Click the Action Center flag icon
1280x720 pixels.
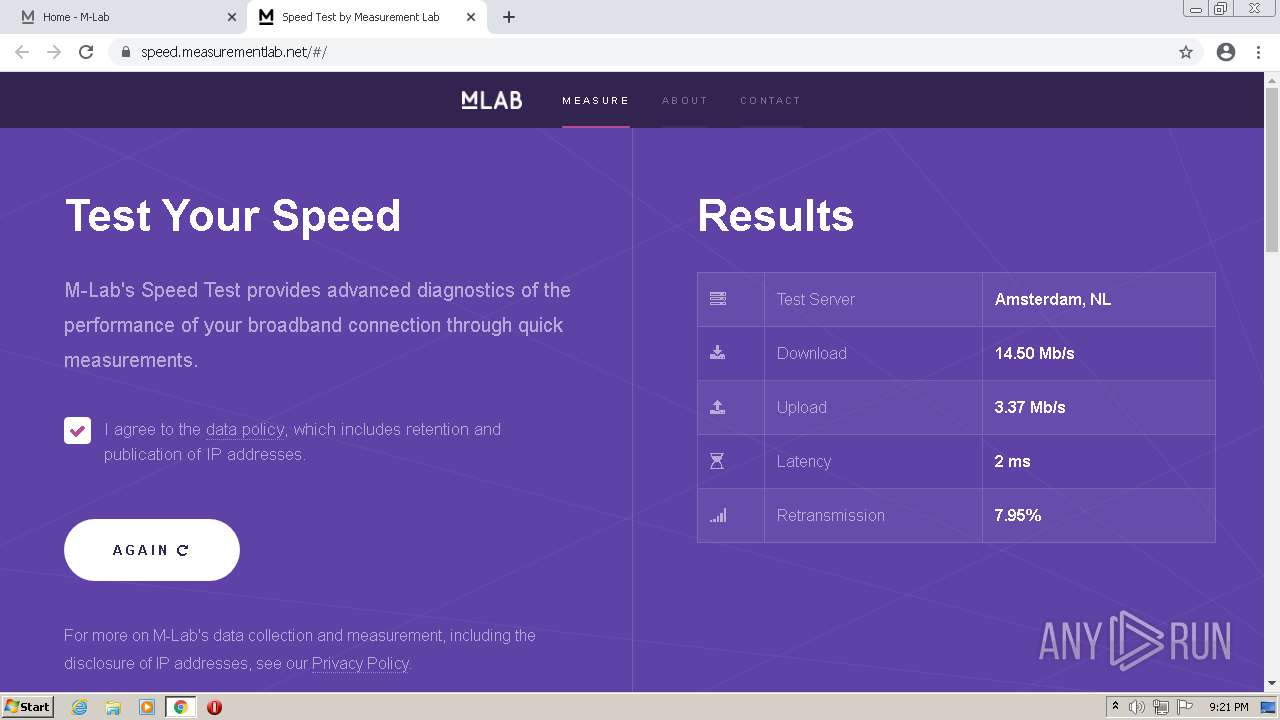(x=1185, y=707)
